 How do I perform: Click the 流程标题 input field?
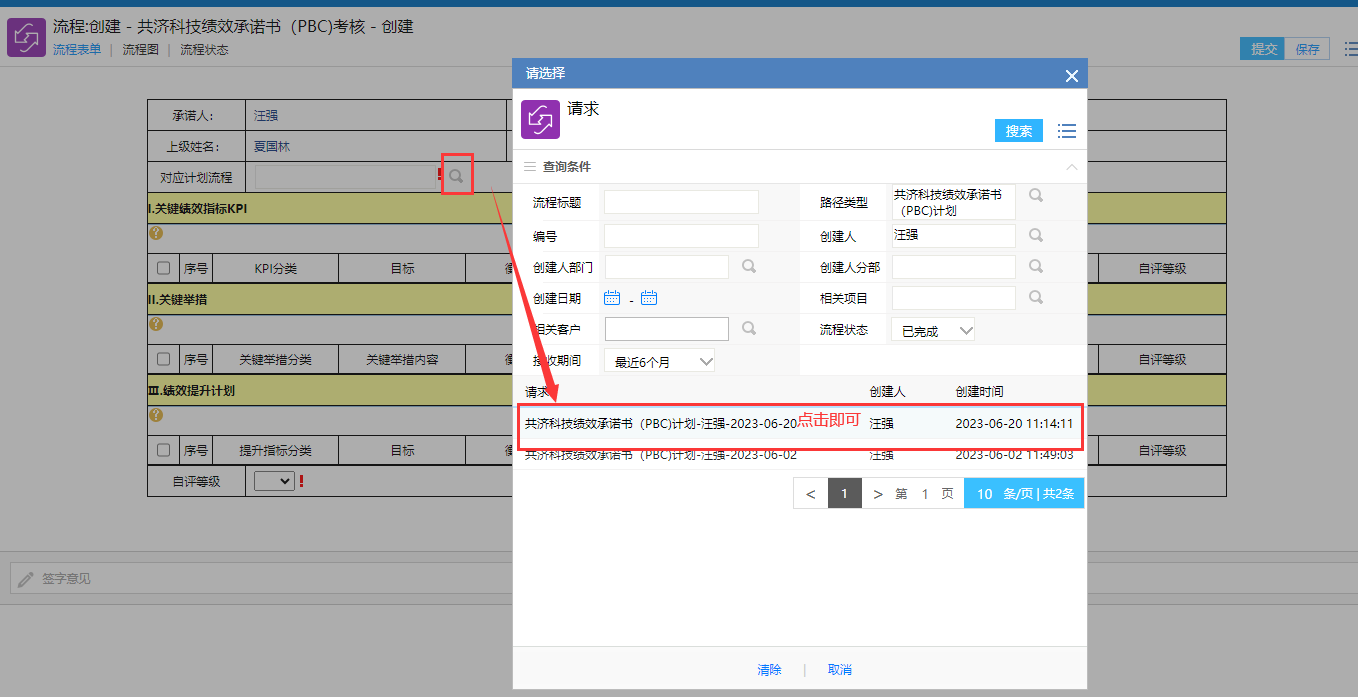tap(681, 203)
